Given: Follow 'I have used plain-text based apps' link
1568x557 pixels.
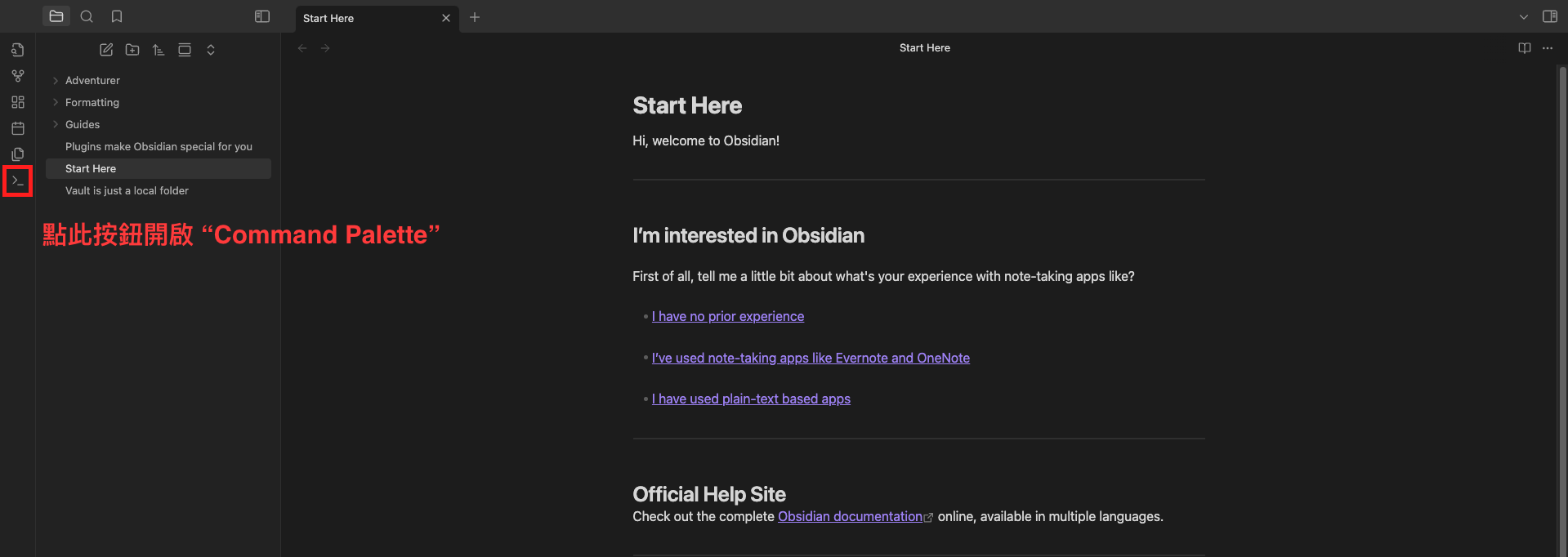Looking at the screenshot, I should (x=751, y=399).
